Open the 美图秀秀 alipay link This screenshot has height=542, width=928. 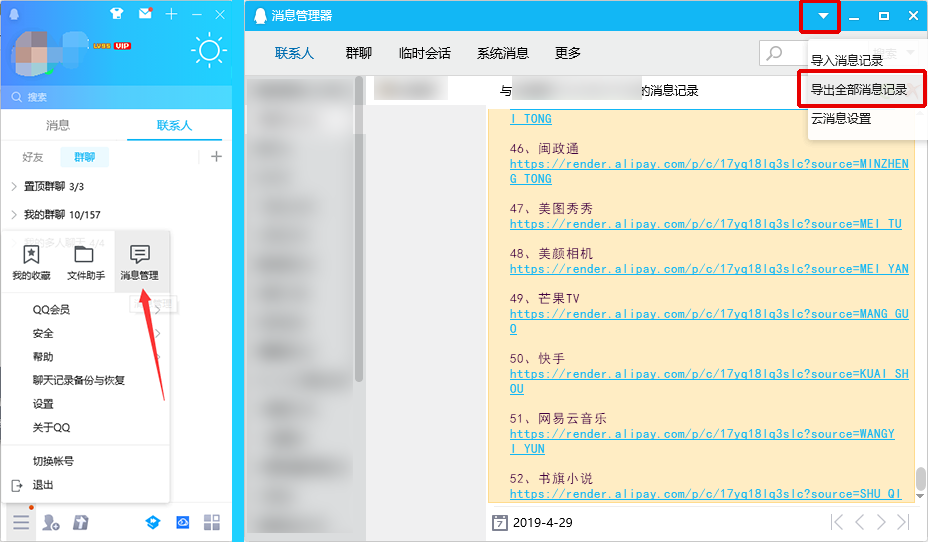coord(705,224)
